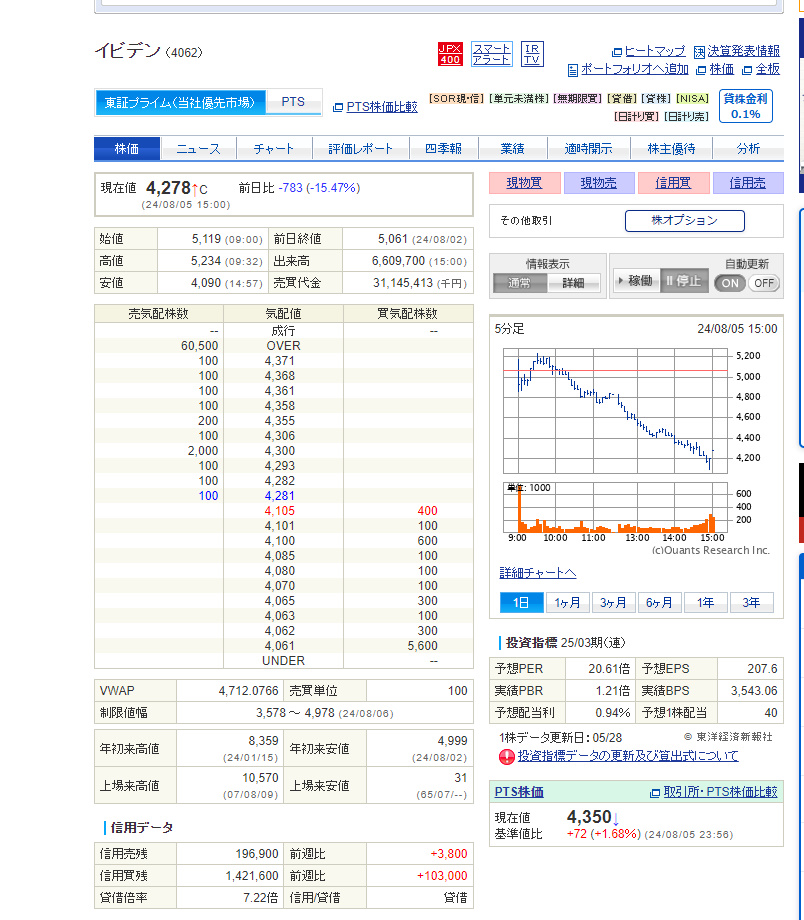Click the JPX 400 index badge
The height and width of the screenshot is (920, 804).
[450, 54]
